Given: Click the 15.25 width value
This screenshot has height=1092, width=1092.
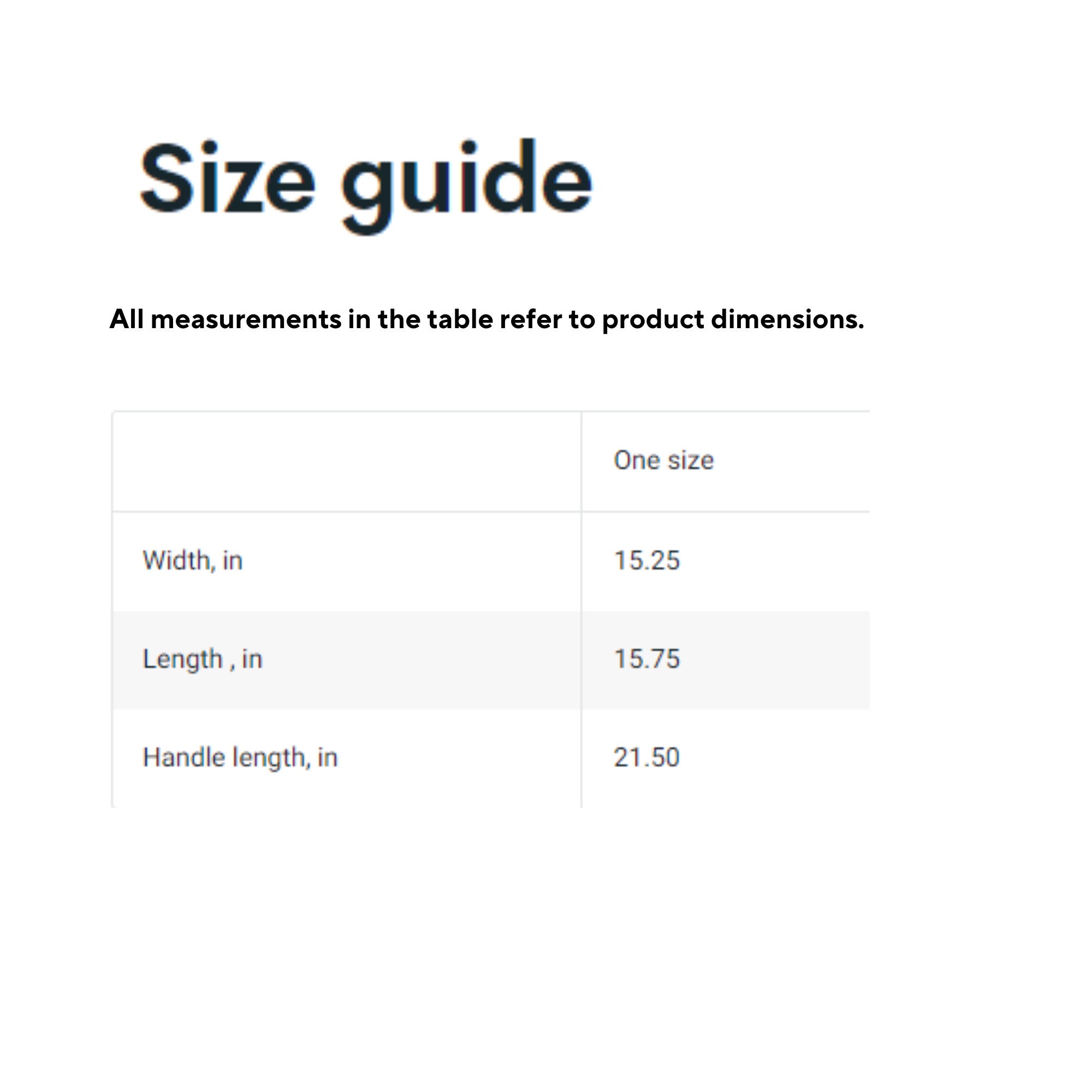Looking at the screenshot, I should (646, 561).
